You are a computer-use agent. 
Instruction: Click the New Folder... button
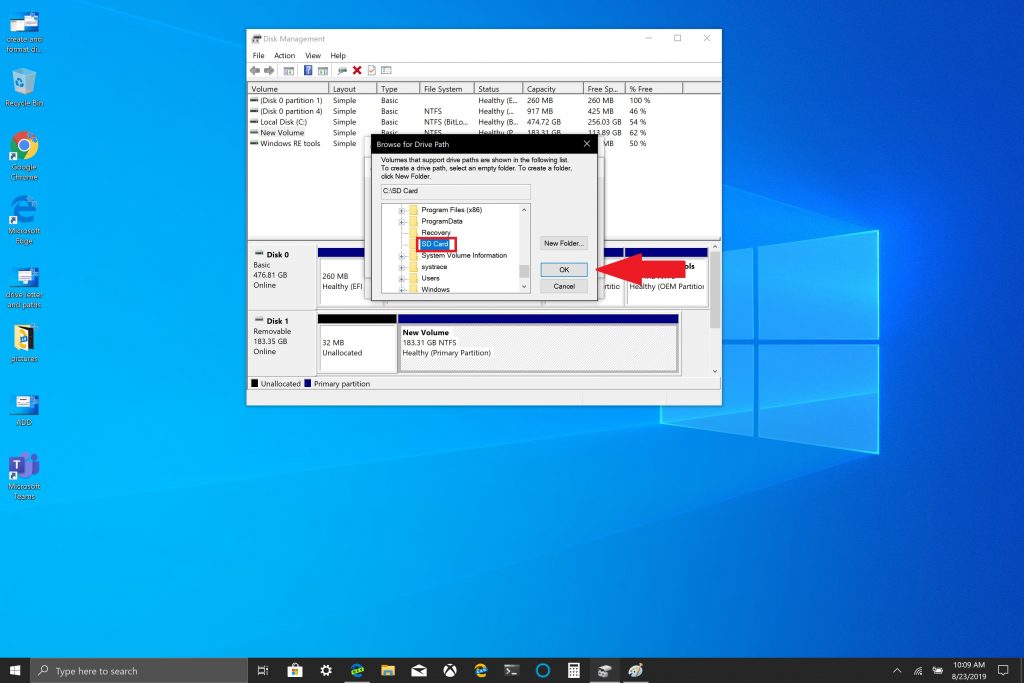564,243
